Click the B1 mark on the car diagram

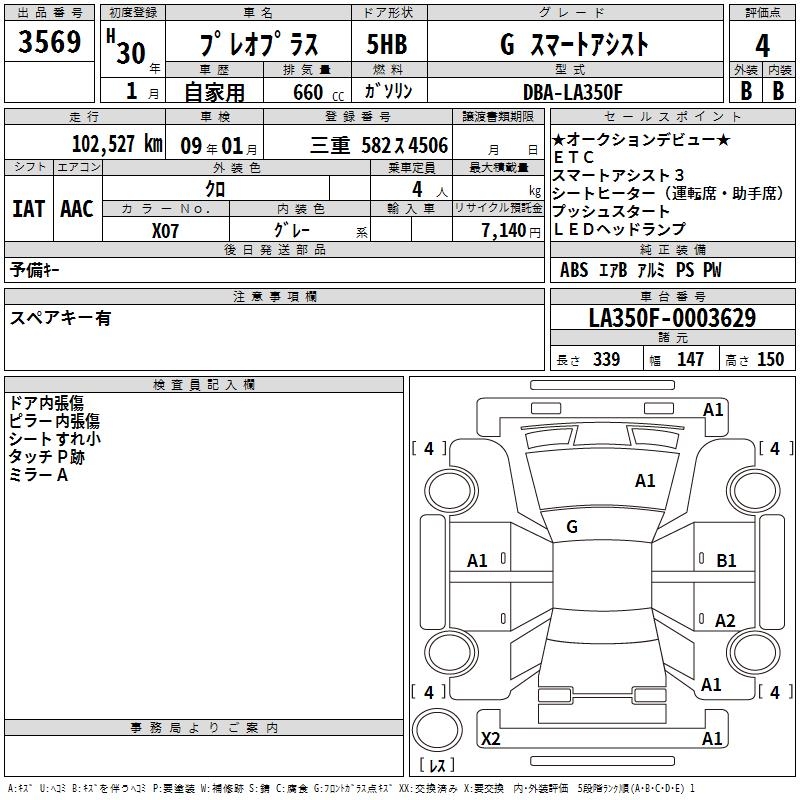pyautogui.click(x=726, y=561)
